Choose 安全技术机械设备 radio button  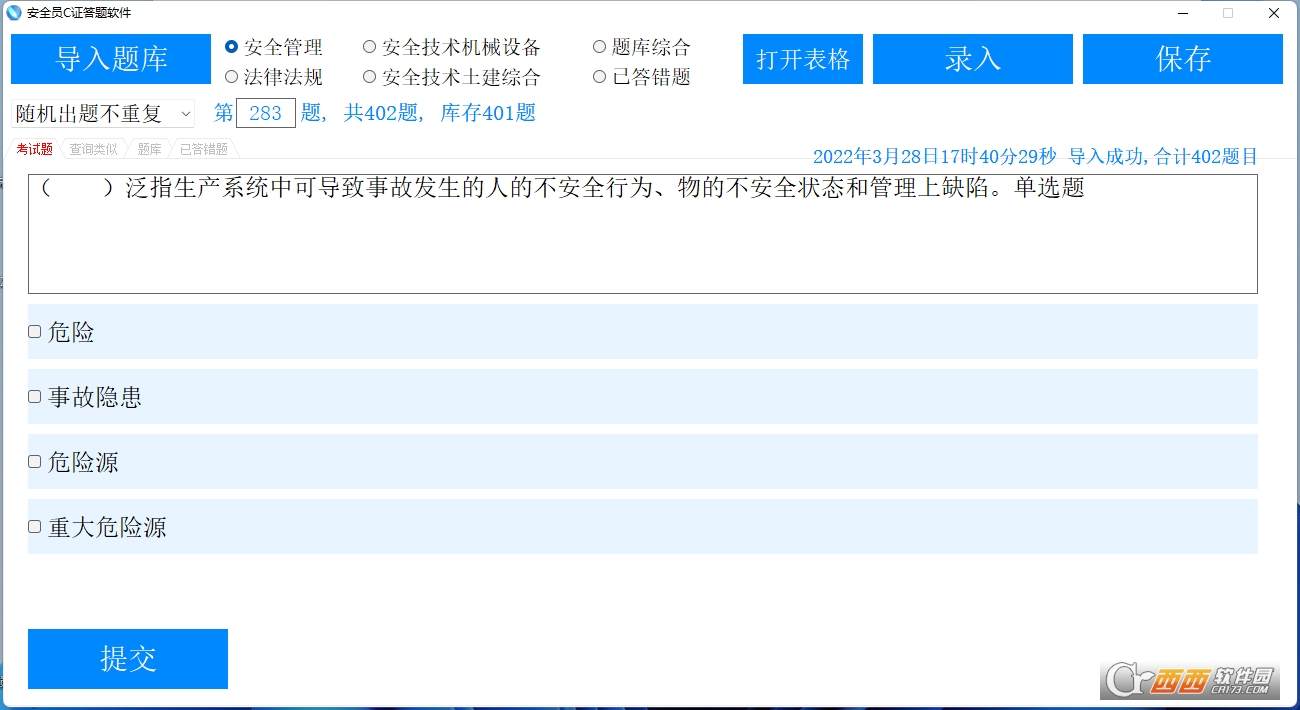point(370,47)
